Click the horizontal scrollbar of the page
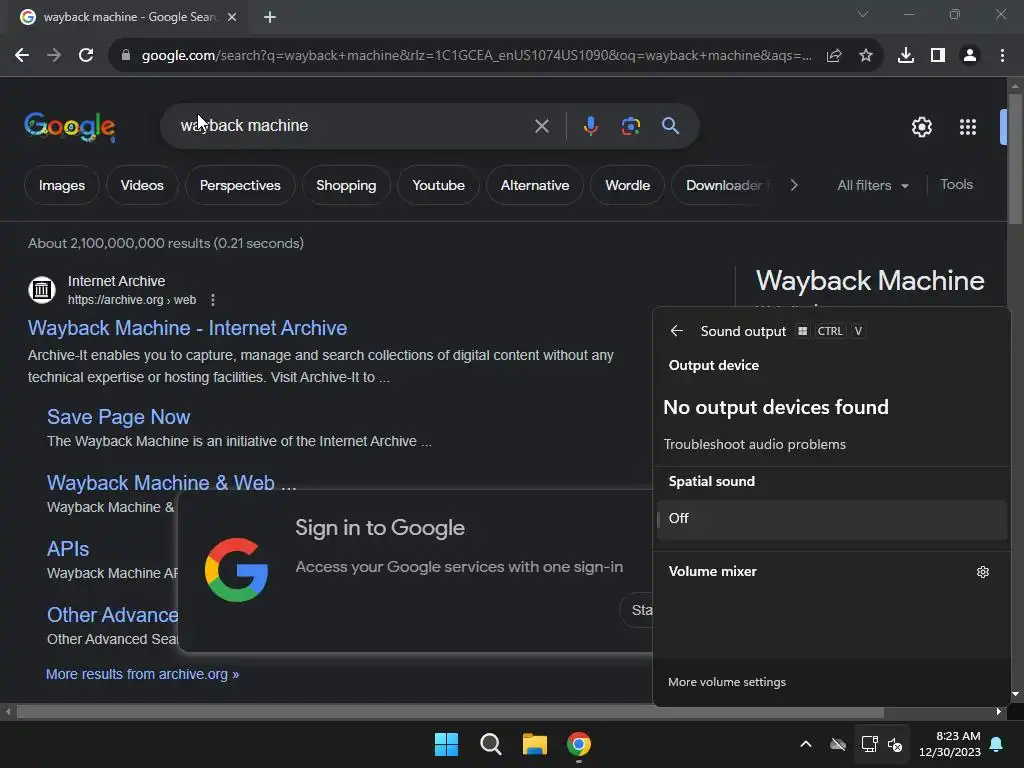Viewport: 1024px width, 768px height. [449, 712]
